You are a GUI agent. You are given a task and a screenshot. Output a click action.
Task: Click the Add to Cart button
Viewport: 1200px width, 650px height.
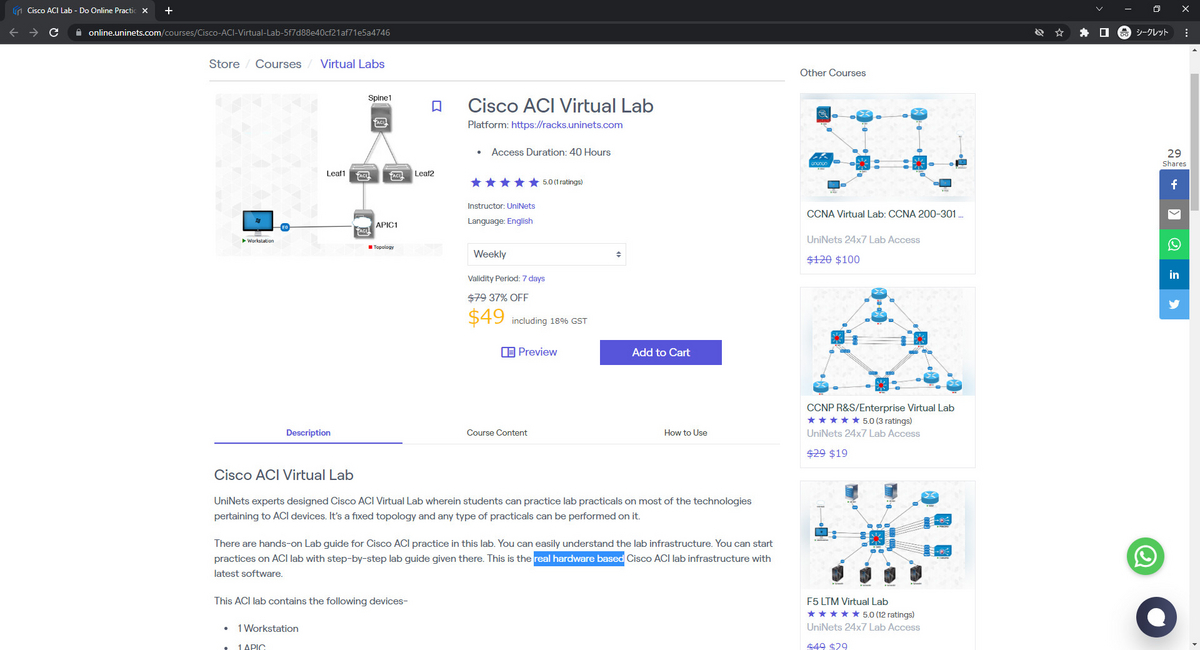(660, 352)
